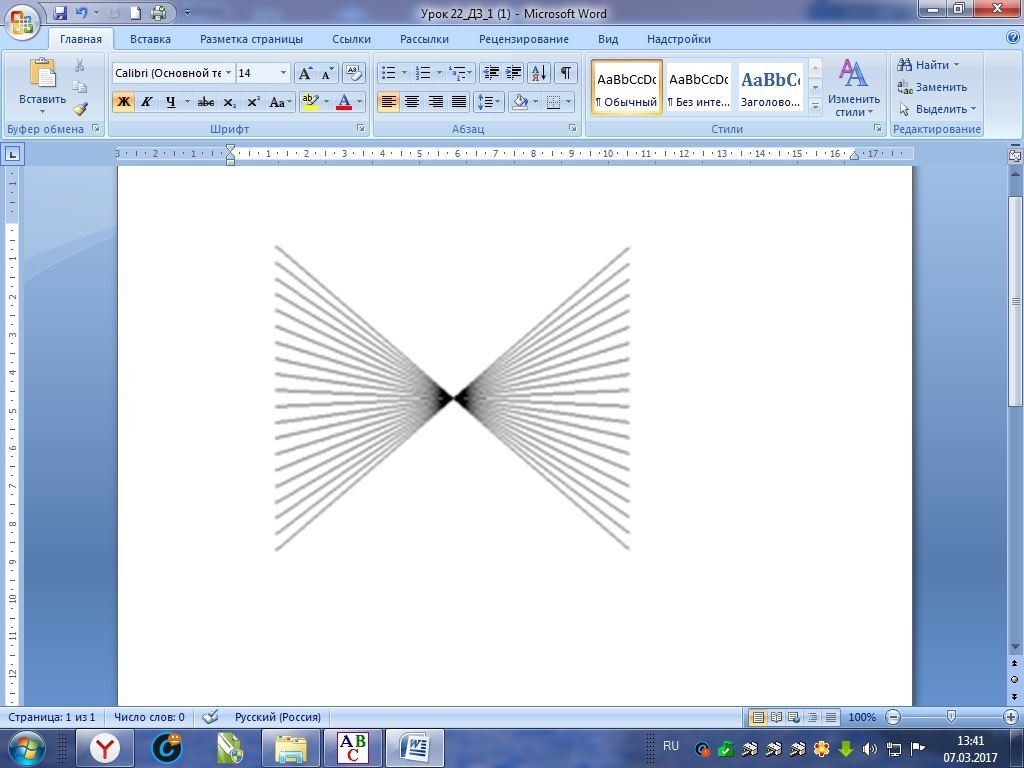Click the Clear Formatting eraser icon
This screenshot has width=1024, height=768.
click(x=354, y=73)
